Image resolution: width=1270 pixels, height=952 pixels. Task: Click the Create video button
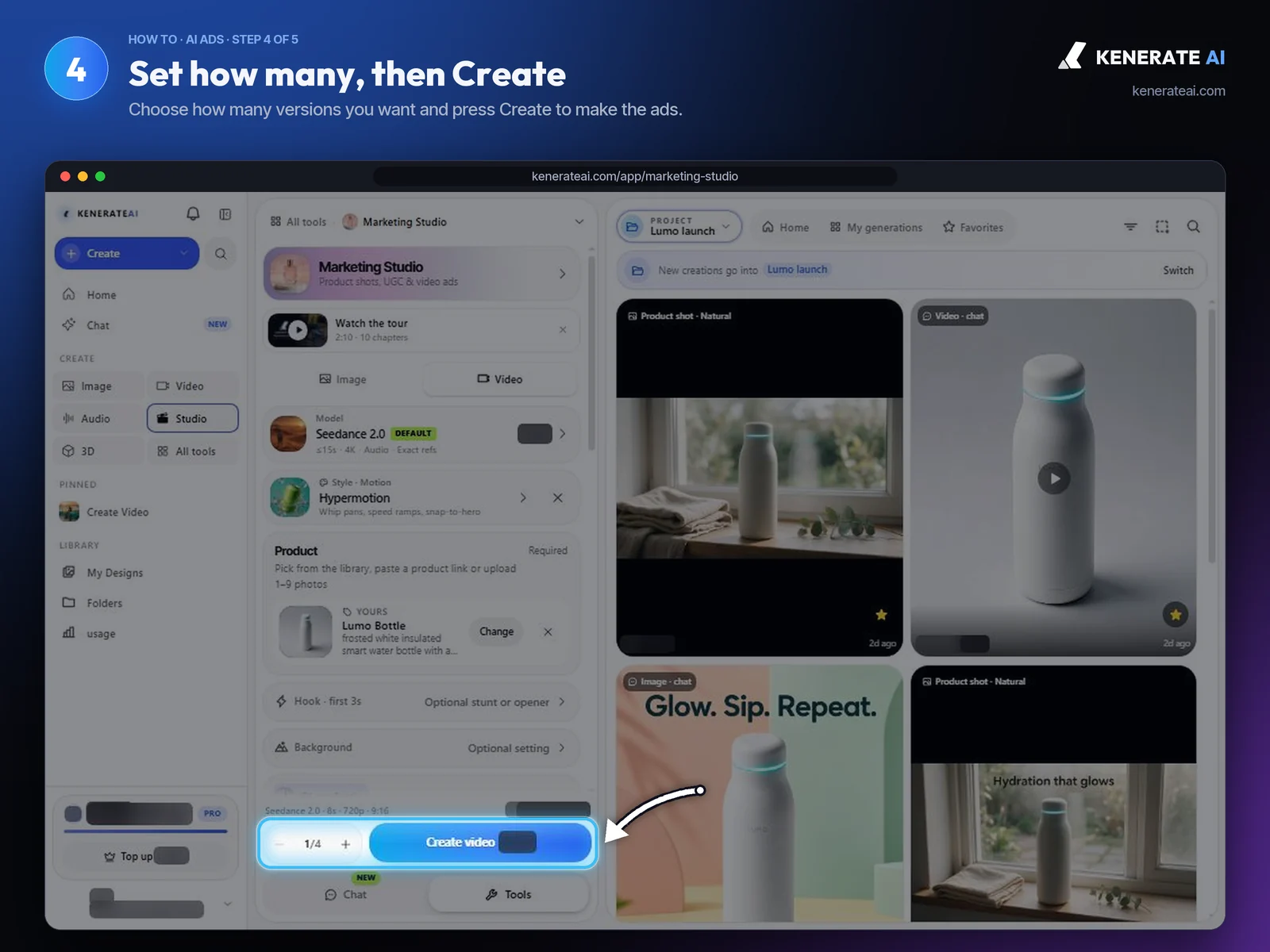click(481, 843)
